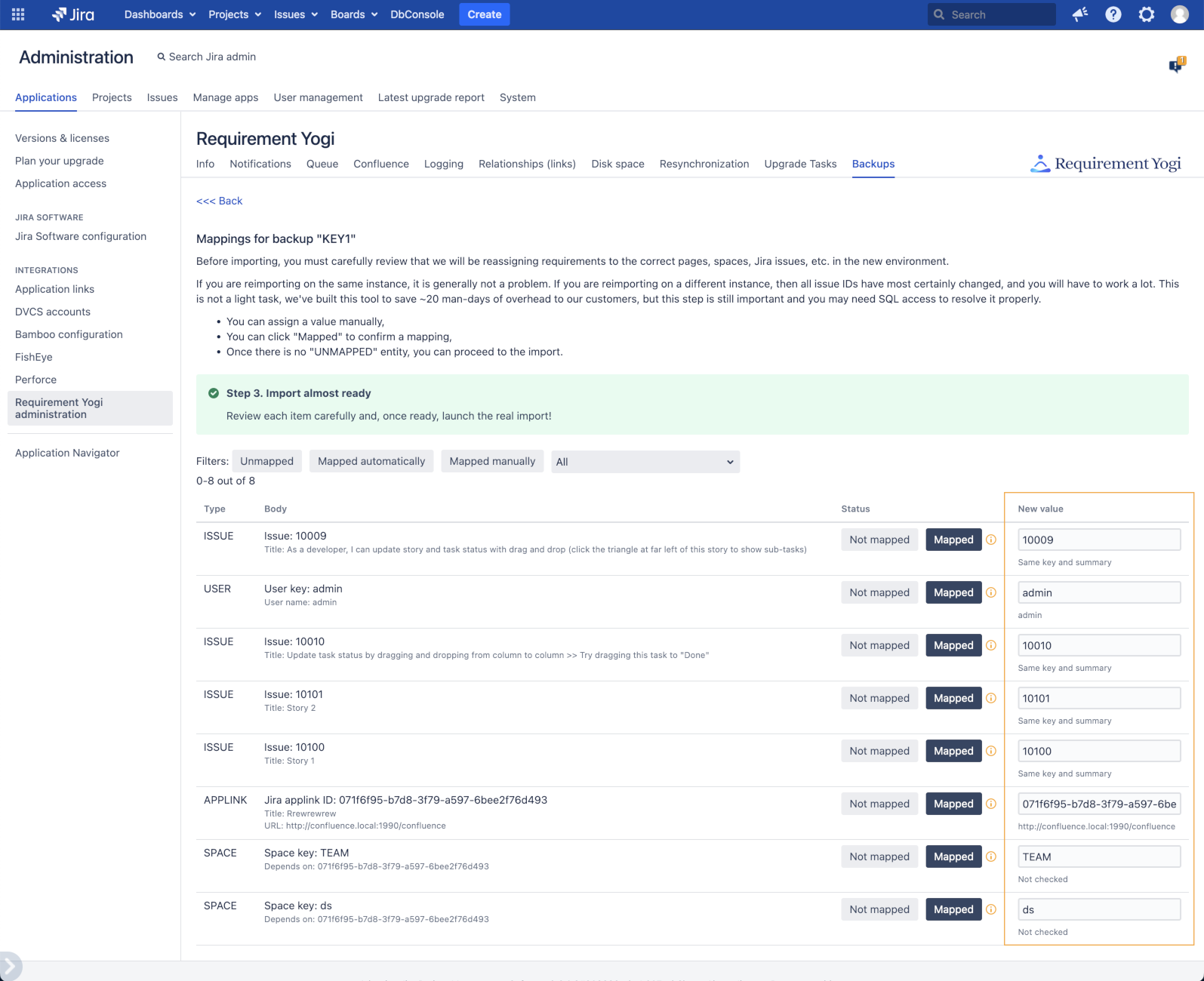Open the User management tab
Image resolution: width=1204 pixels, height=981 pixels.
tap(318, 97)
